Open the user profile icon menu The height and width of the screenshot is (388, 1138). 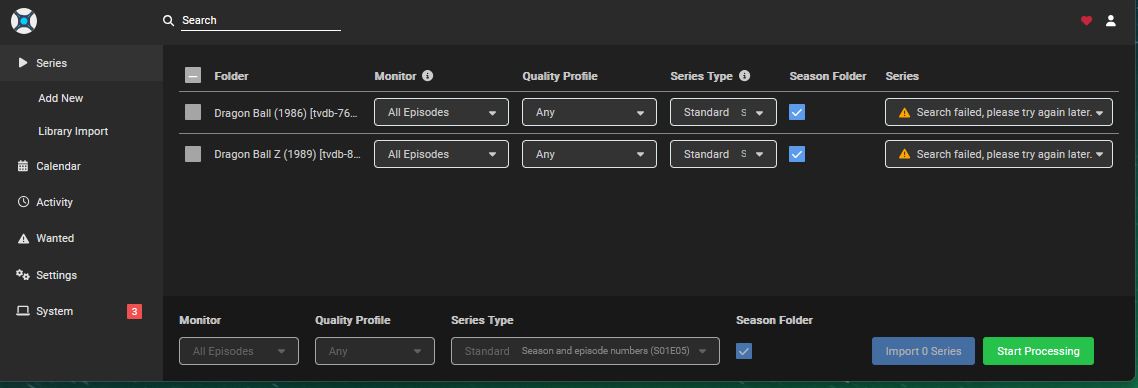coord(1110,21)
